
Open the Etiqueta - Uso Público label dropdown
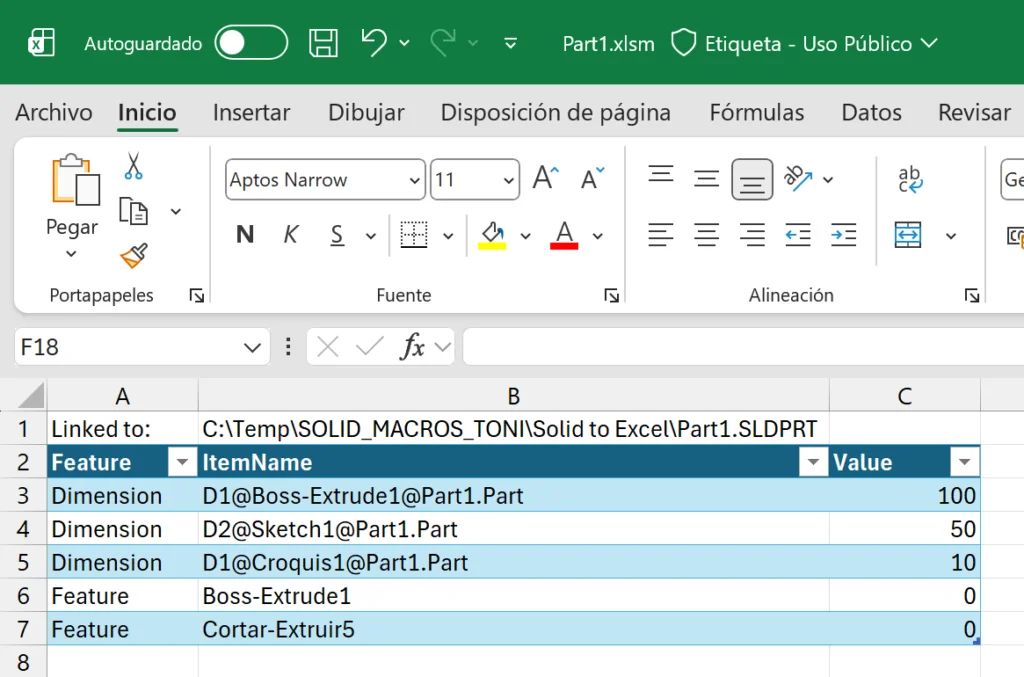tap(929, 43)
